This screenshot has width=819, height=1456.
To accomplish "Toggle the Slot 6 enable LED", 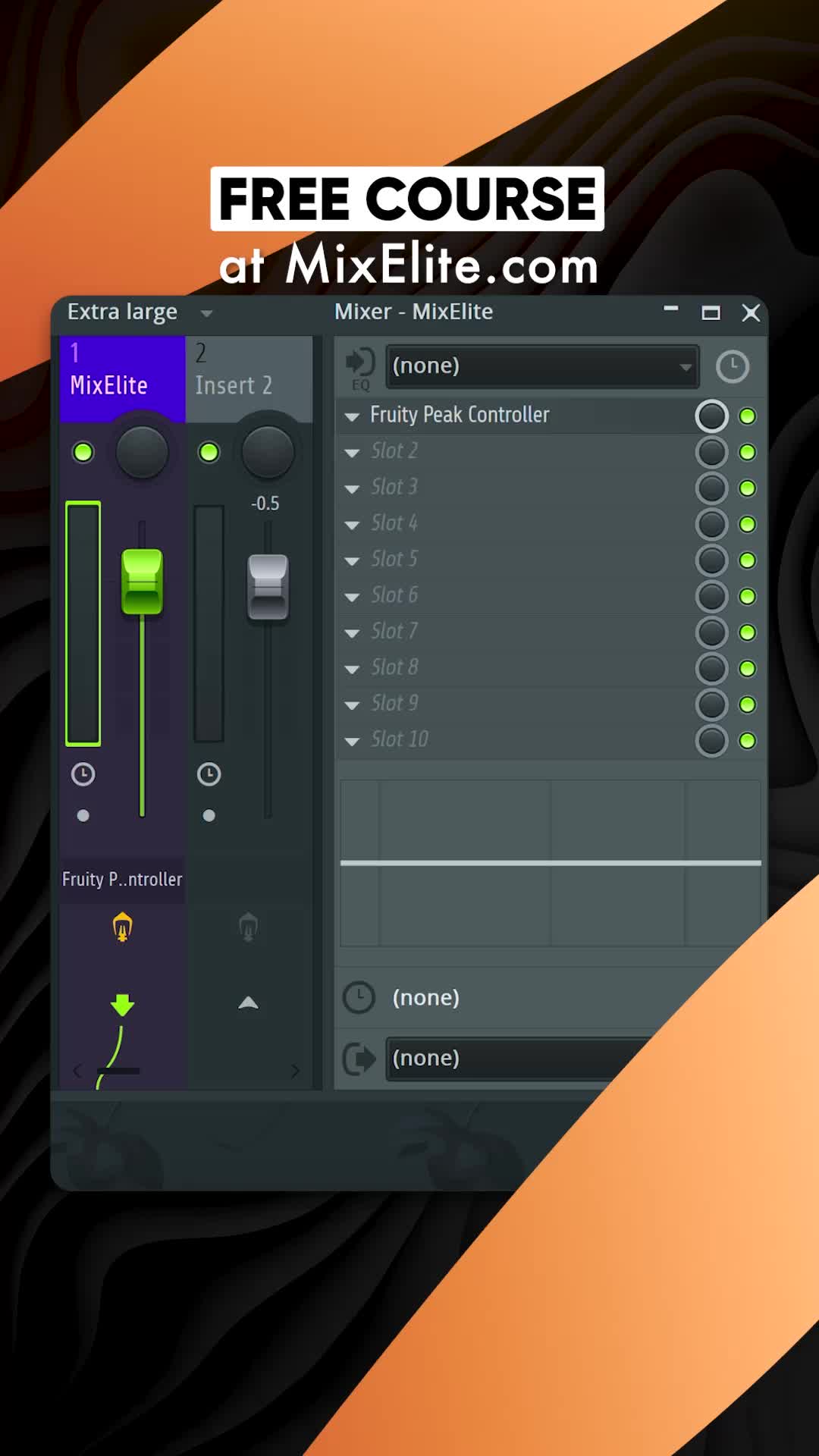I will pos(747,596).
